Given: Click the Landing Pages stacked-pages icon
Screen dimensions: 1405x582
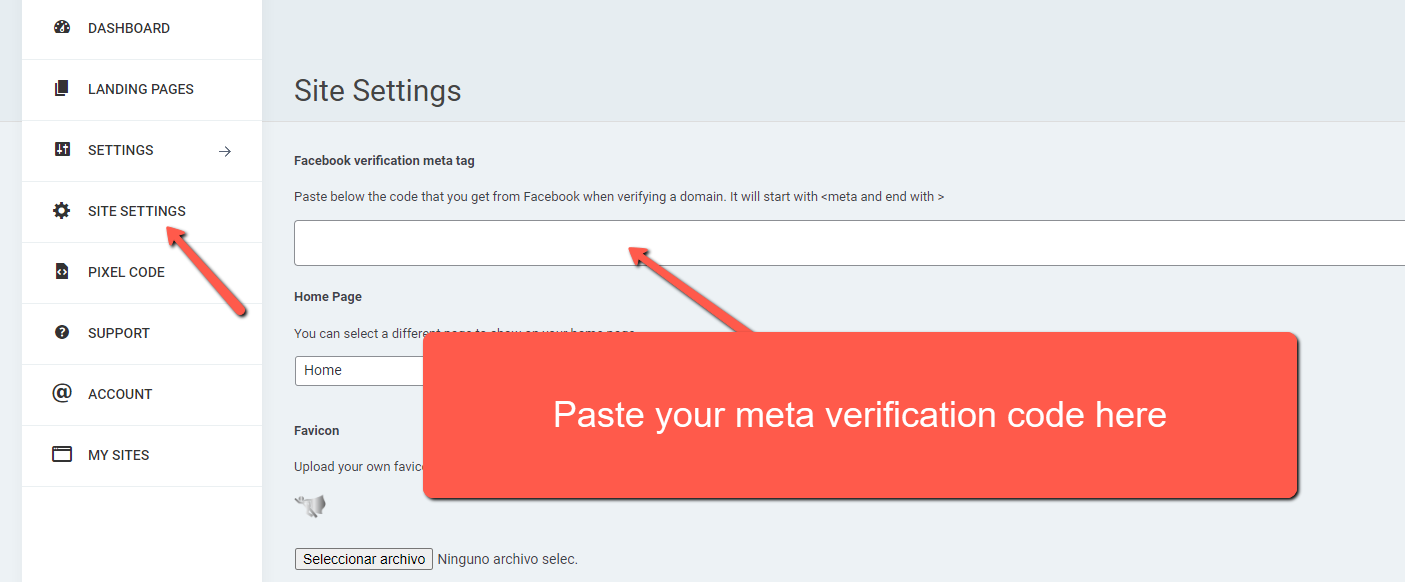Looking at the screenshot, I should pos(62,89).
